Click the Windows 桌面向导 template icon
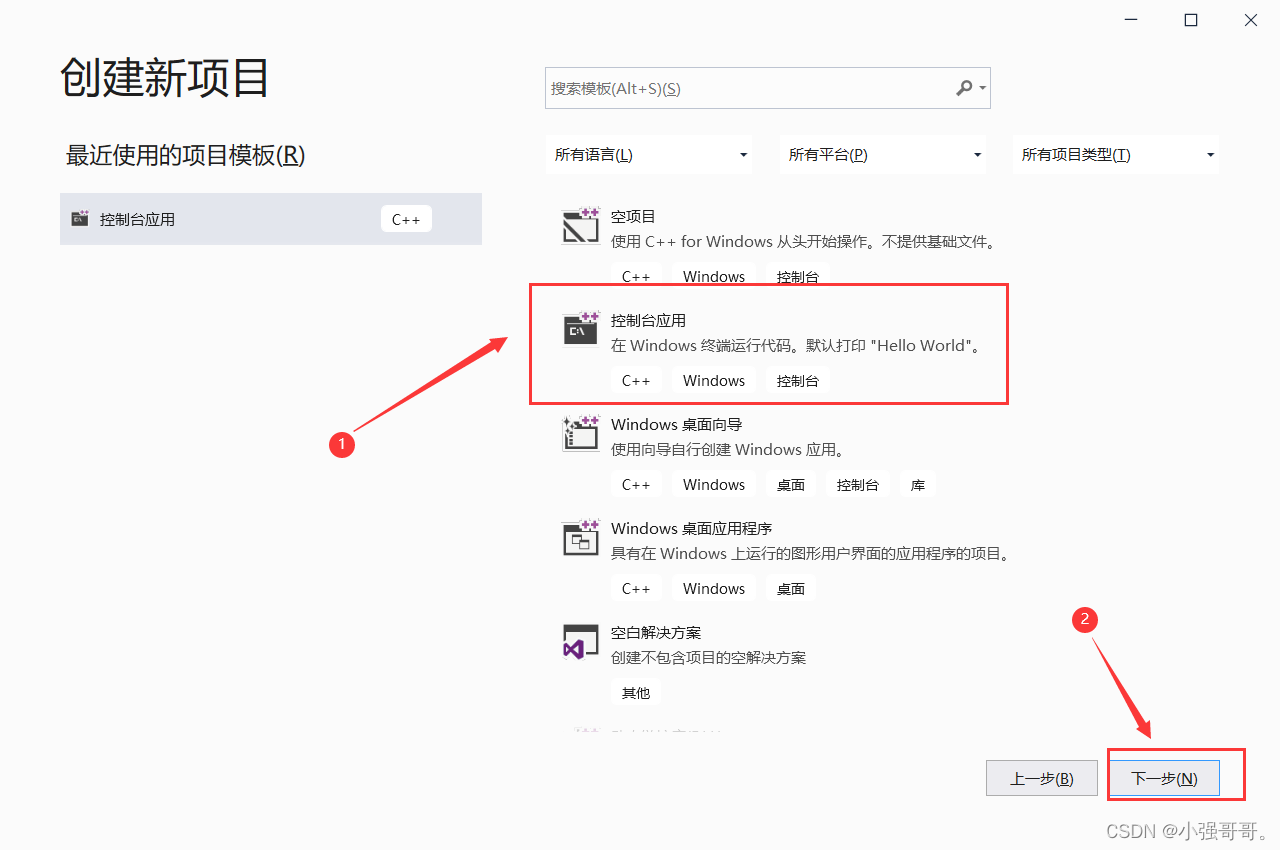The width and height of the screenshot is (1280, 850). 580,434
